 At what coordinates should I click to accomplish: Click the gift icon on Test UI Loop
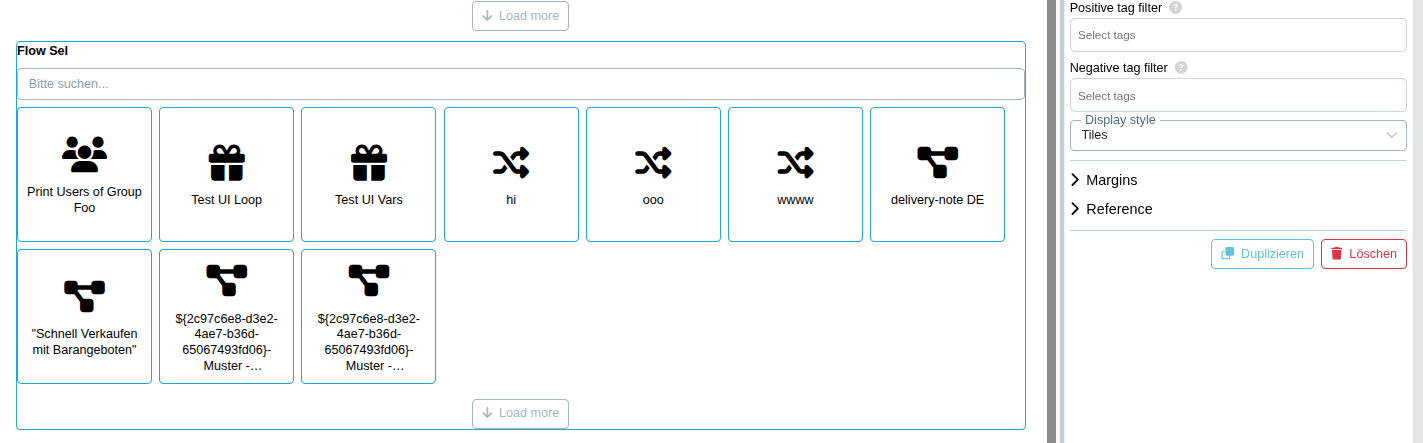227,162
